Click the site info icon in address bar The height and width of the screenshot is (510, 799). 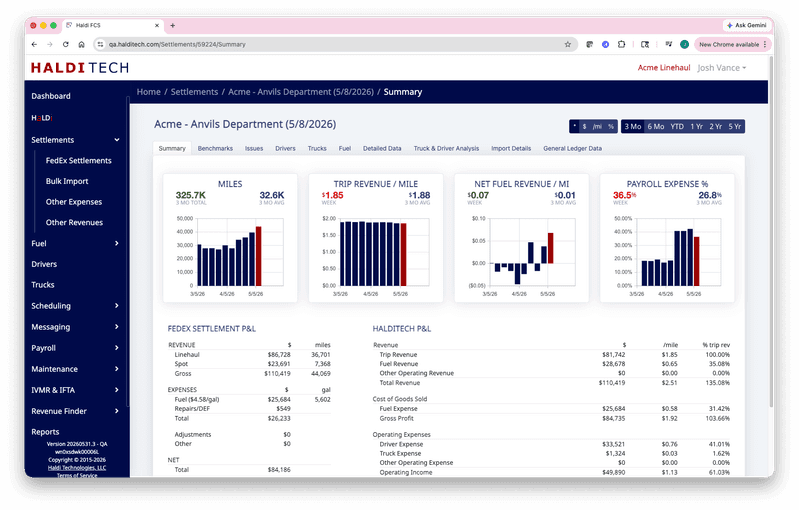(x=100, y=44)
